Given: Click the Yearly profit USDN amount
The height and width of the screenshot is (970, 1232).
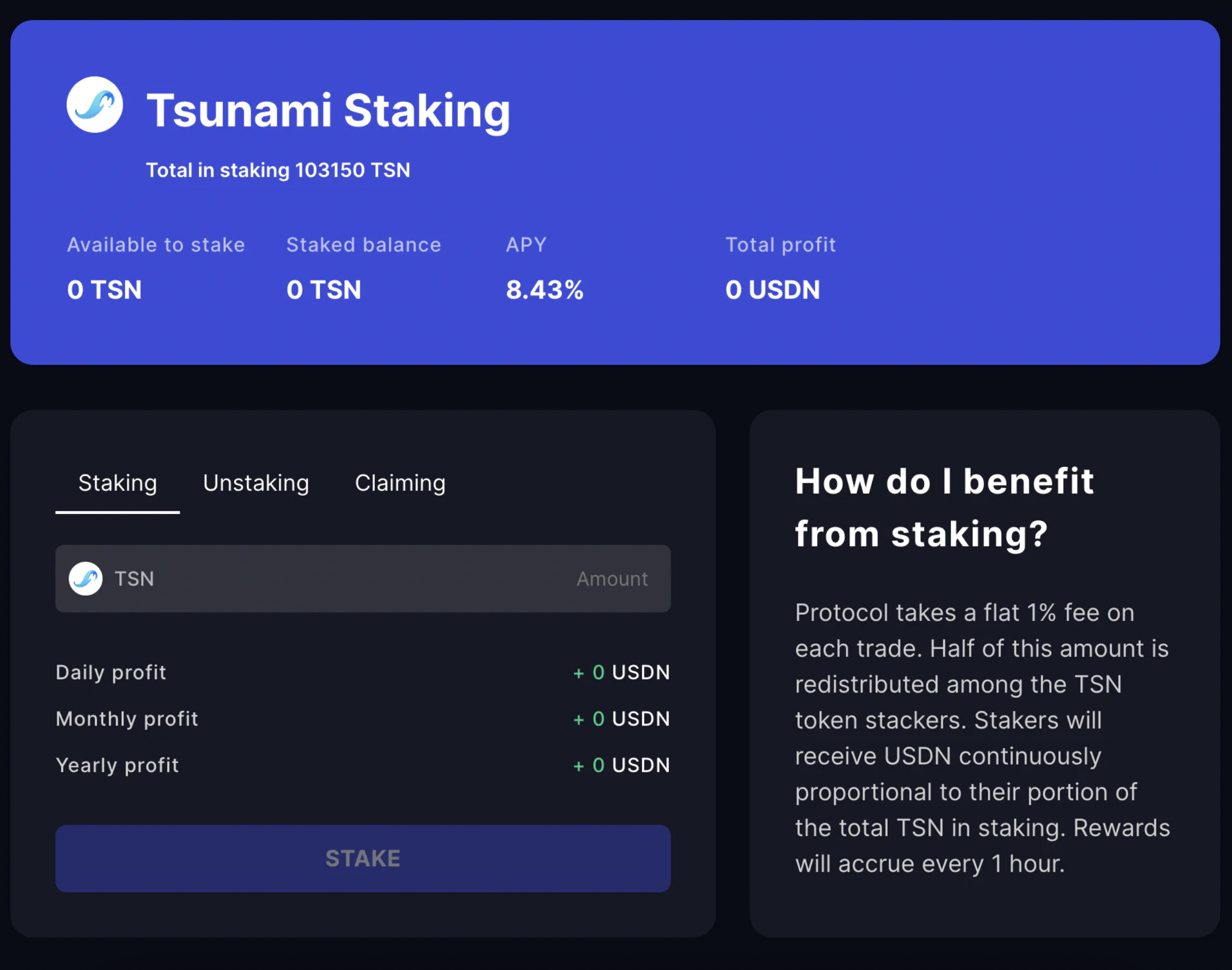Looking at the screenshot, I should click(x=622, y=766).
